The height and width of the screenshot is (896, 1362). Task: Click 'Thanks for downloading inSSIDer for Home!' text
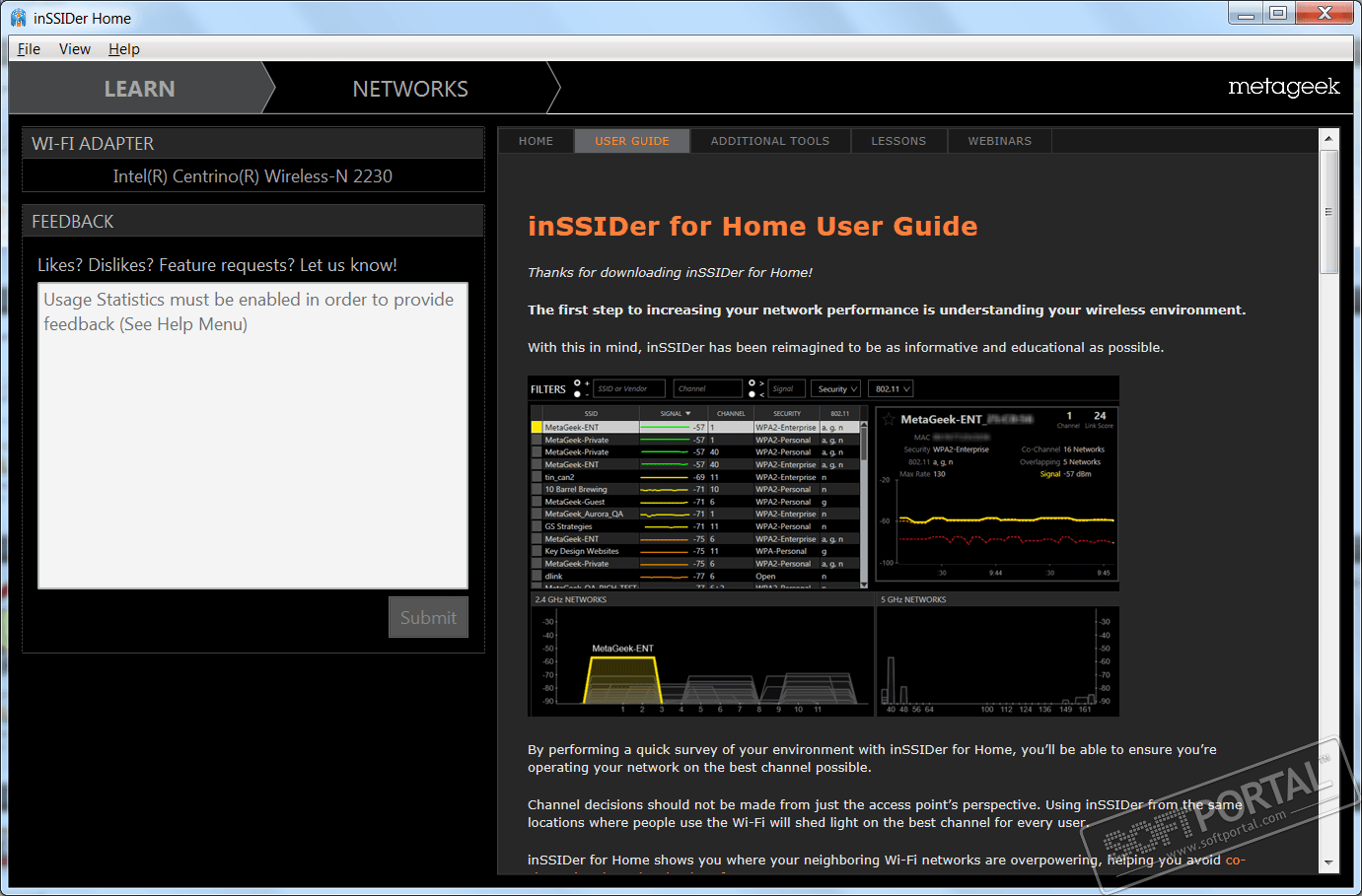click(670, 273)
